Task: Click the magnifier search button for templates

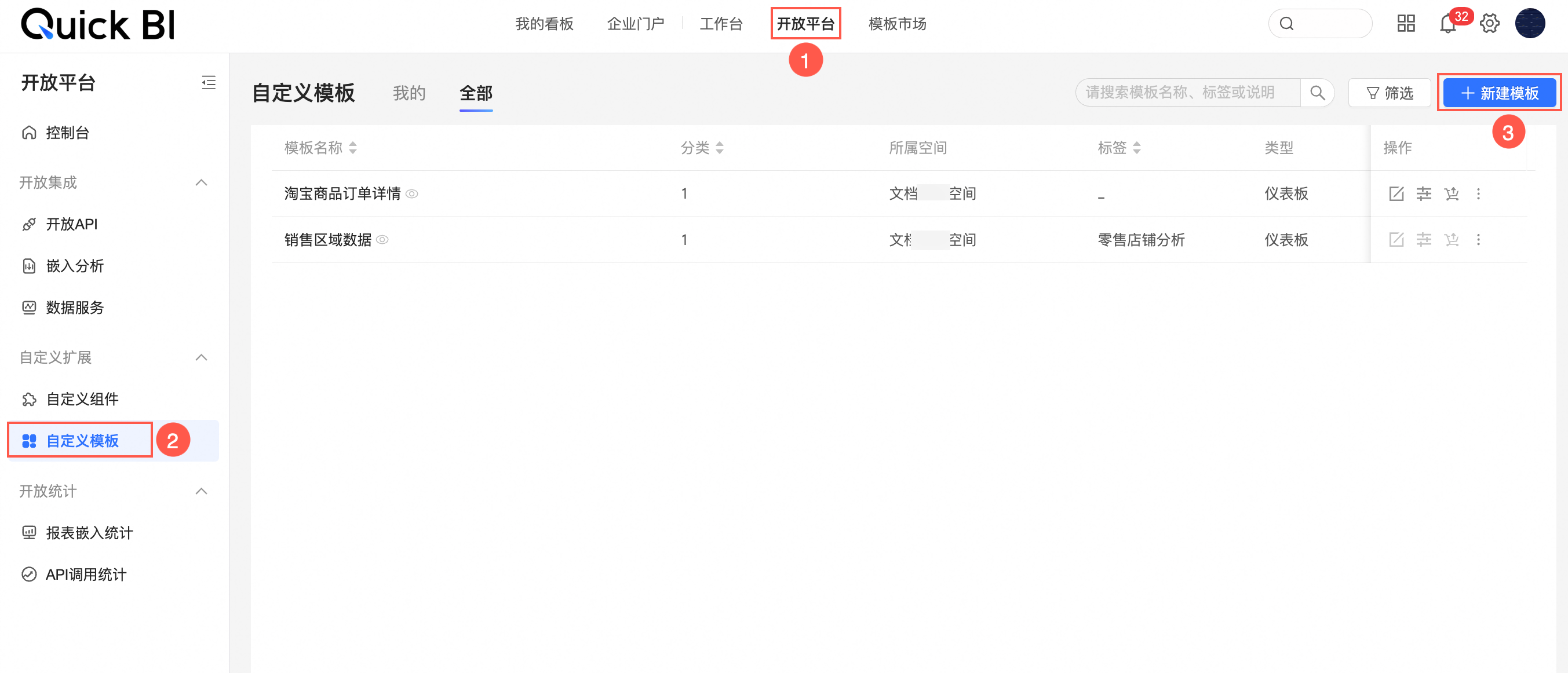Action: click(x=1317, y=93)
